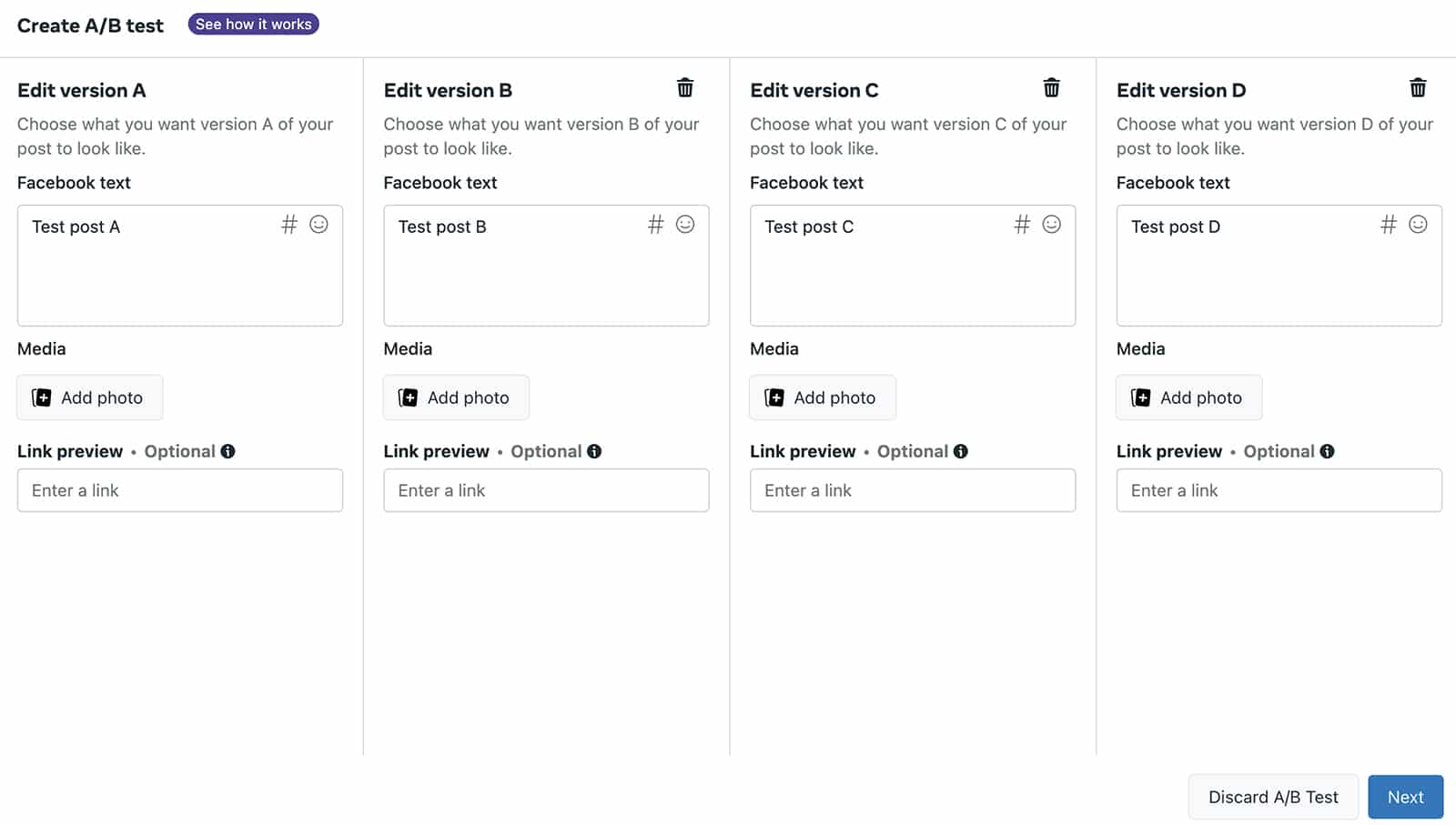Delete version B using the trash icon
This screenshot has width=1456, height=825.
click(684, 88)
